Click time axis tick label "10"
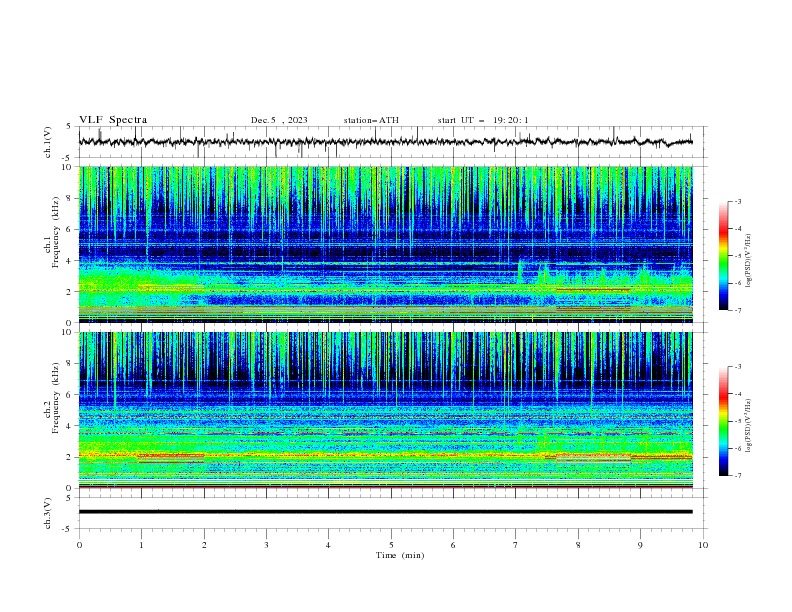The height and width of the screenshot is (612, 792). 703,545
